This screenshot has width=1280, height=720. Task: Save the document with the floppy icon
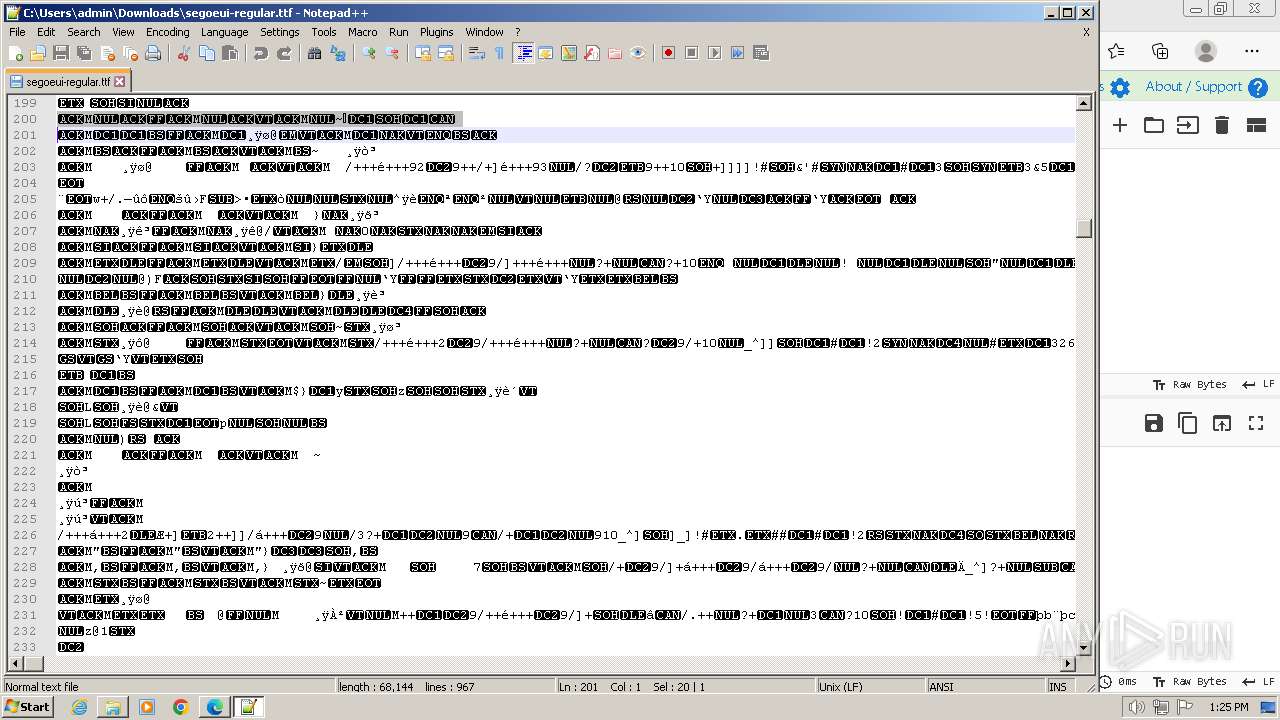(x=61, y=53)
